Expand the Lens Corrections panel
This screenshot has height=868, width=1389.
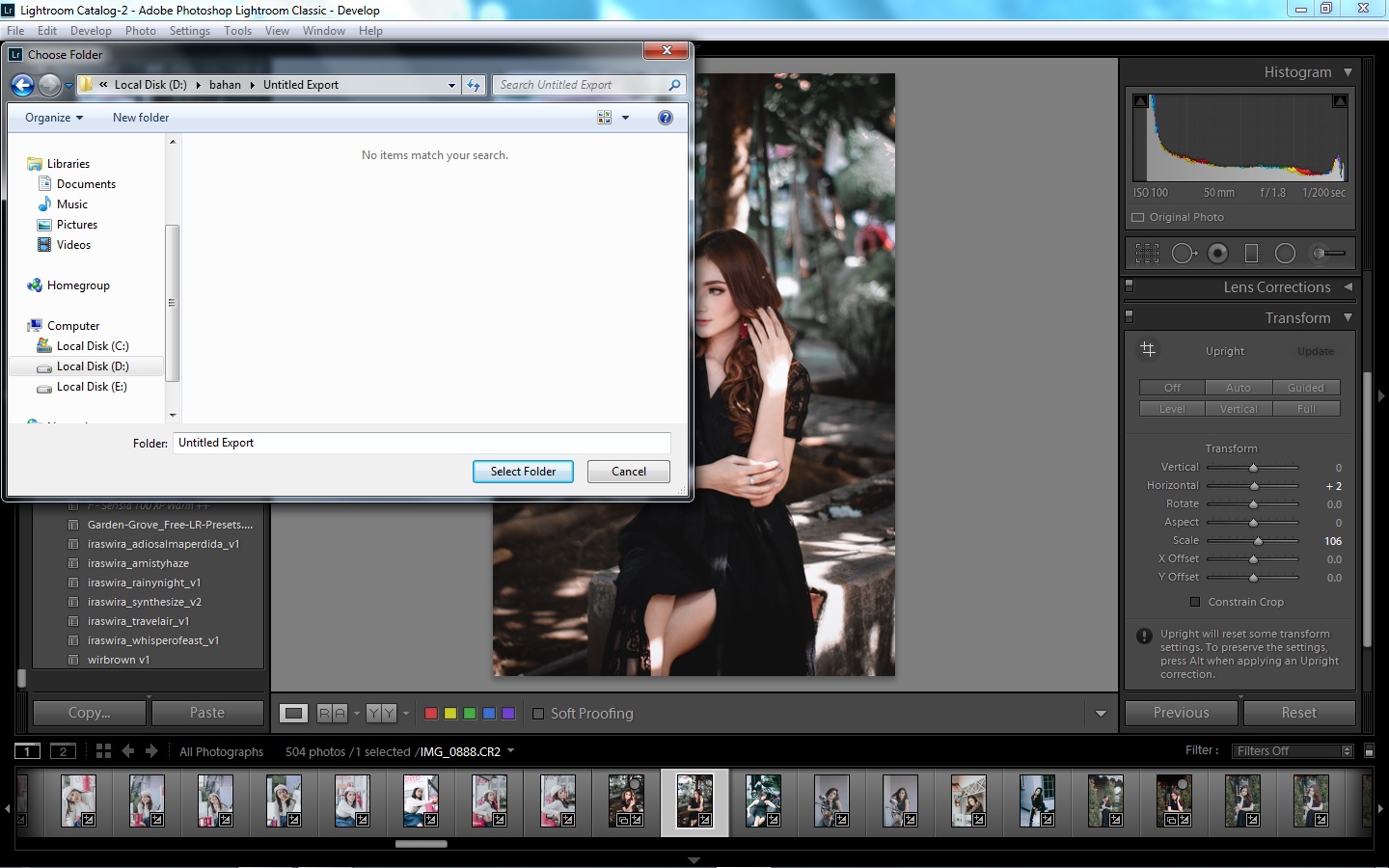1348,286
